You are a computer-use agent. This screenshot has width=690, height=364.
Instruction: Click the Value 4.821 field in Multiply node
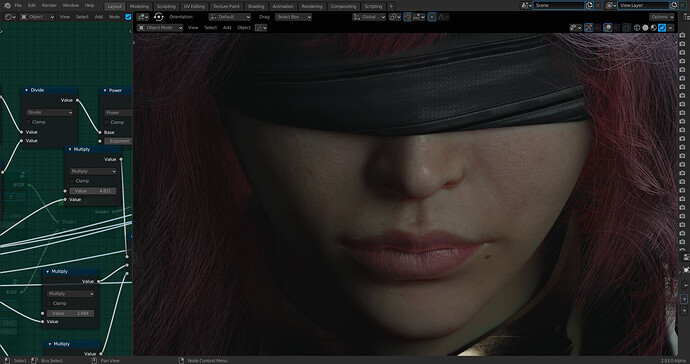(x=93, y=191)
